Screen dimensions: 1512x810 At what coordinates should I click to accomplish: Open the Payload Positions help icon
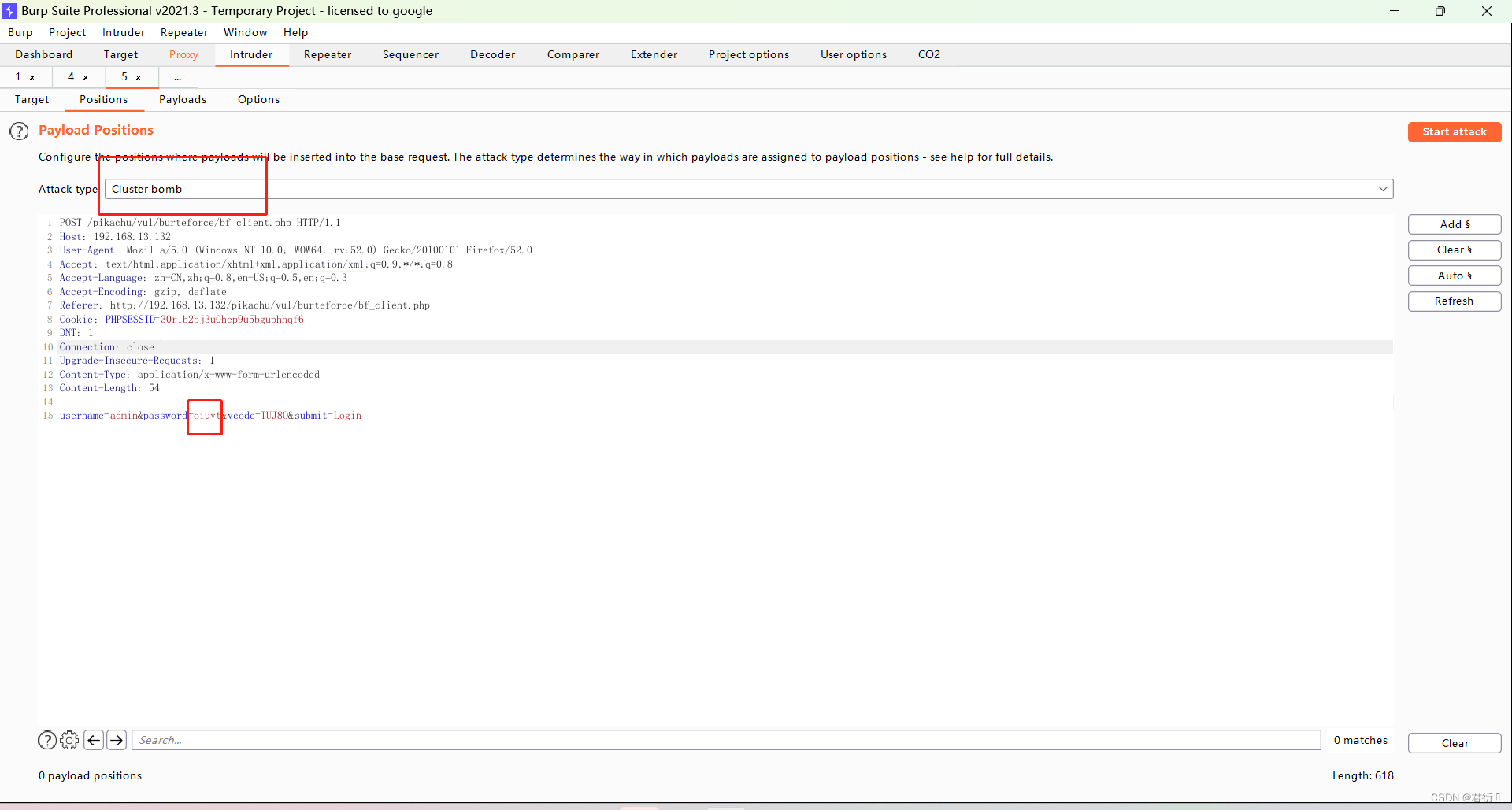coord(19,131)
